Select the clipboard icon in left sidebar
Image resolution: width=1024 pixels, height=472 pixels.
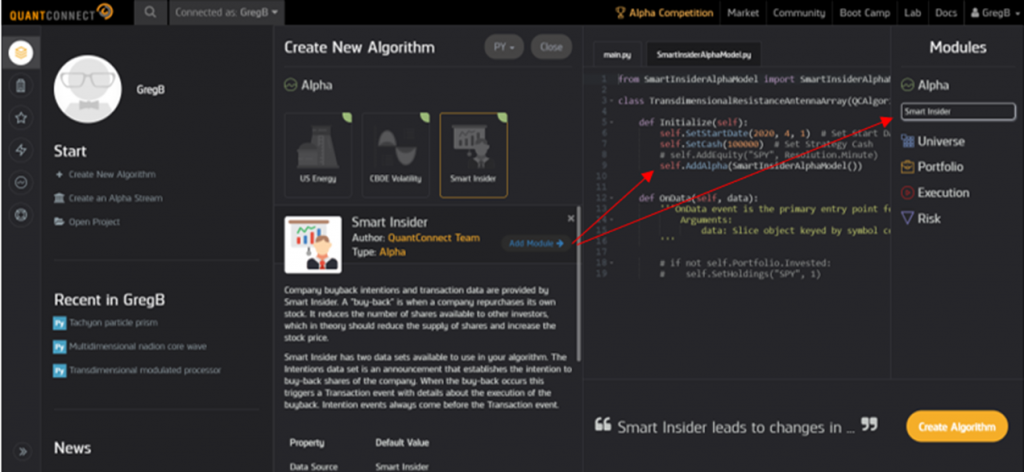(x=21, y=86)
